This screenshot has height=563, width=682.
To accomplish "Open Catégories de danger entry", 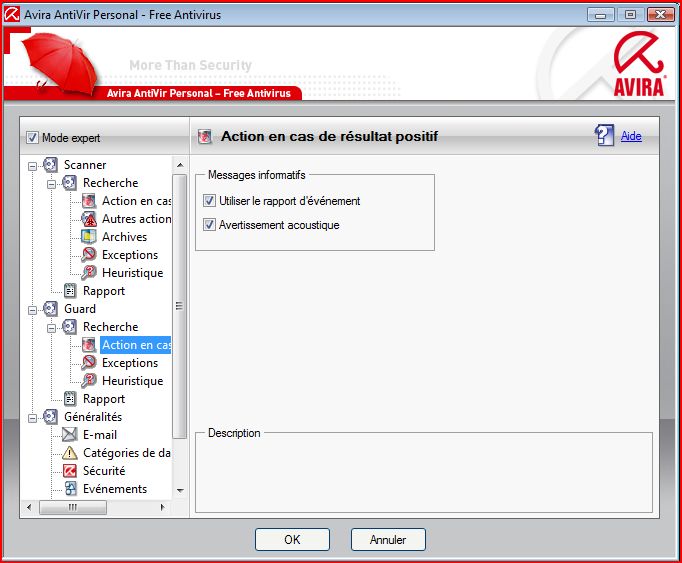I will tap(127, 453).
